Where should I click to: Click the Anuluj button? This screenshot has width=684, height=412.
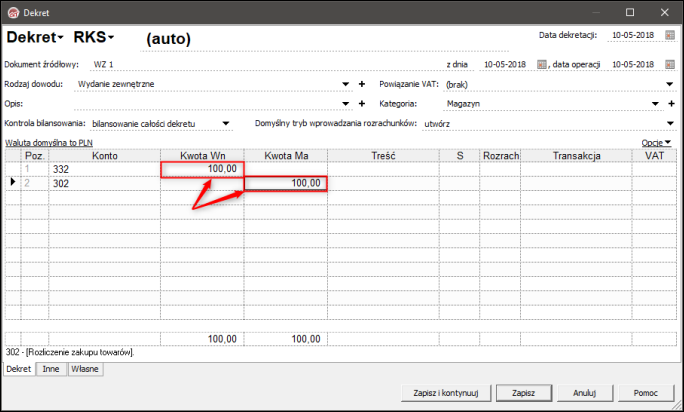pyautogui.click(x=585, y=393)
